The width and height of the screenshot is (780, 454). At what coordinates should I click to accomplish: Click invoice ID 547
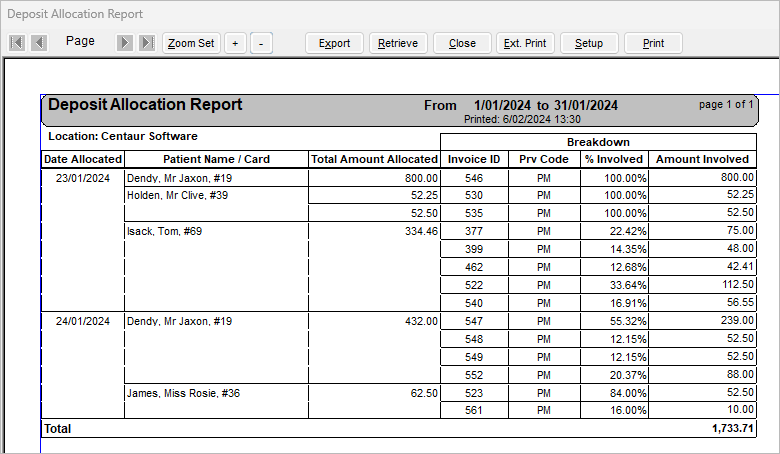coord(474,321)
